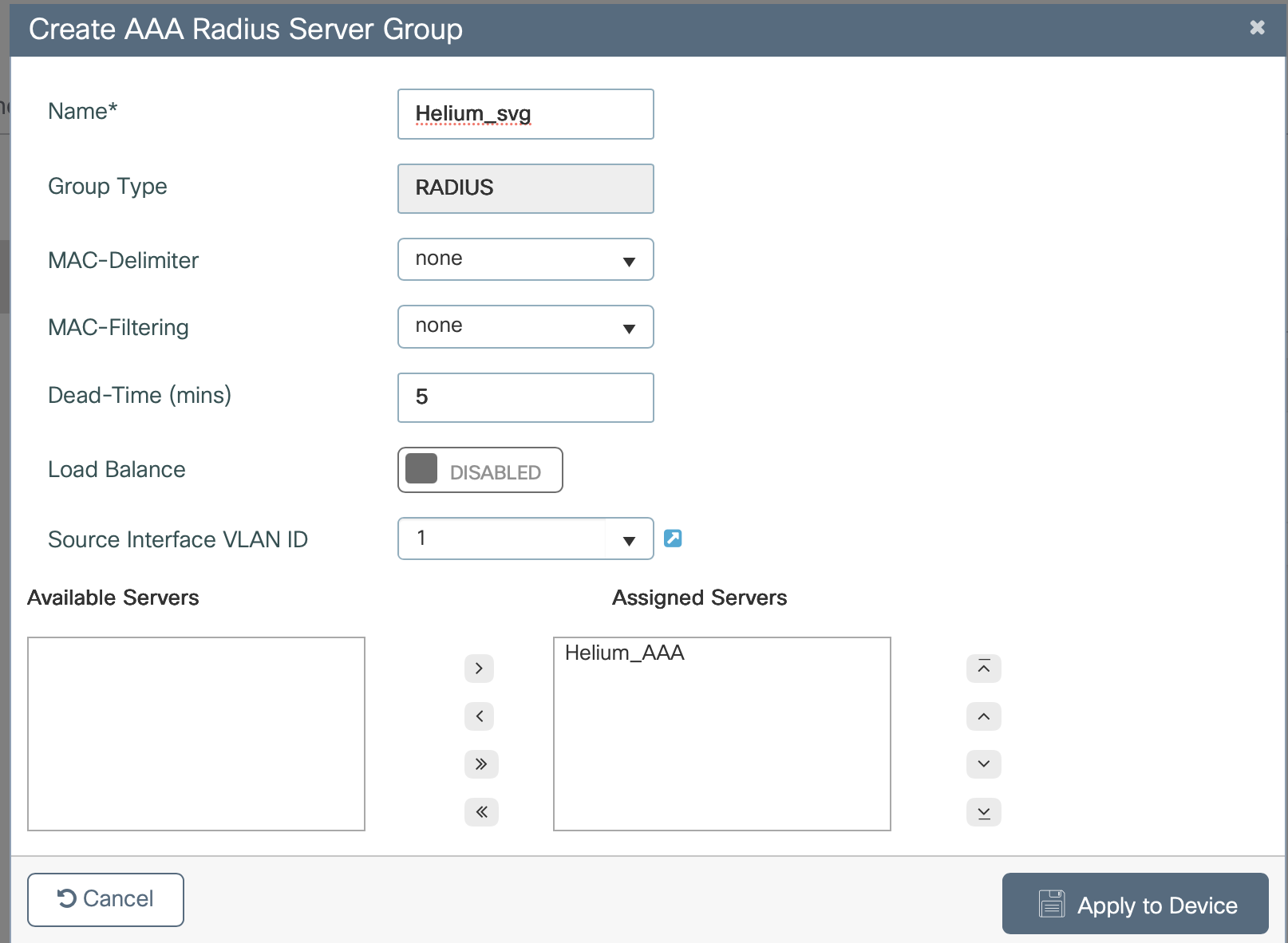Click the Apply to Device button
The width and height of the screenshot is (1288, 943).
tap(1135, 904)
